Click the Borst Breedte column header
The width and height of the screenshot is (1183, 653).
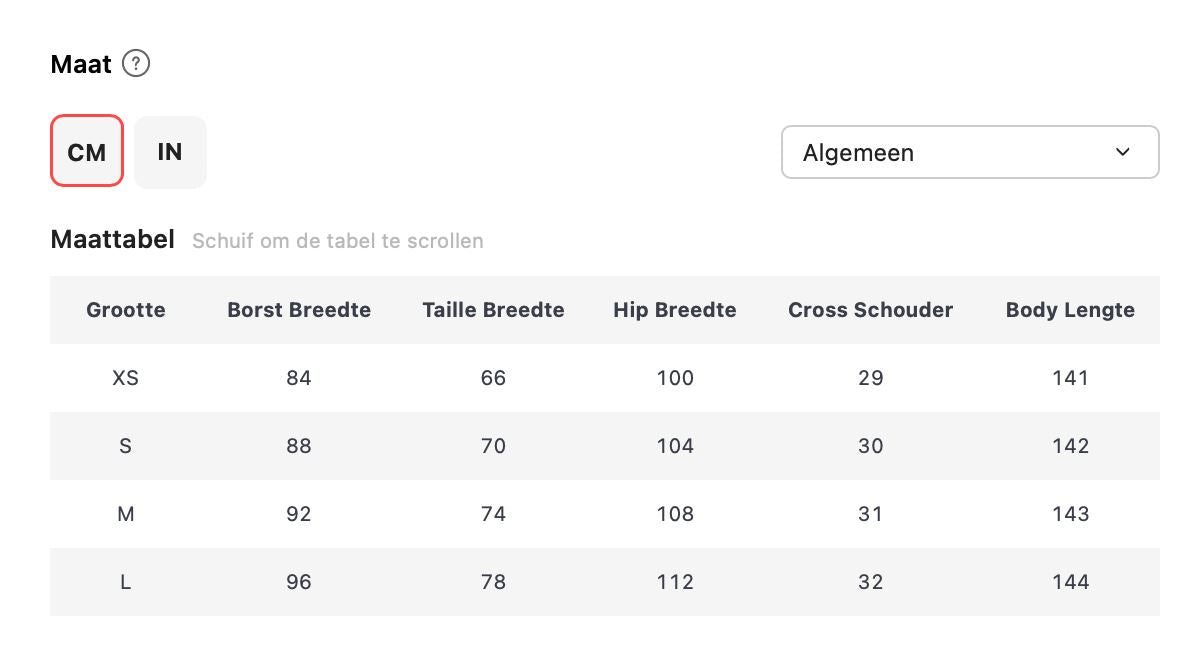[x=299, y=310]
